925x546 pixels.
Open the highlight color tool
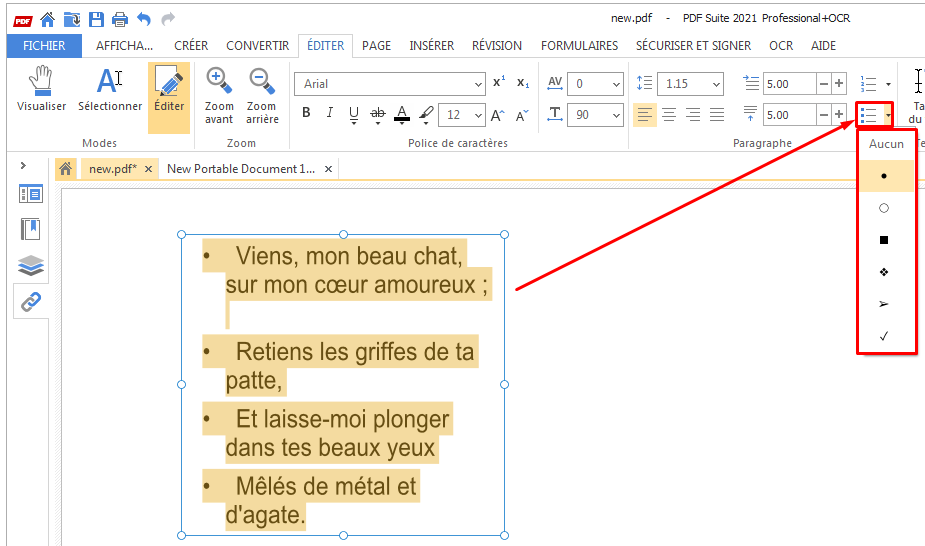pos(426,114)
